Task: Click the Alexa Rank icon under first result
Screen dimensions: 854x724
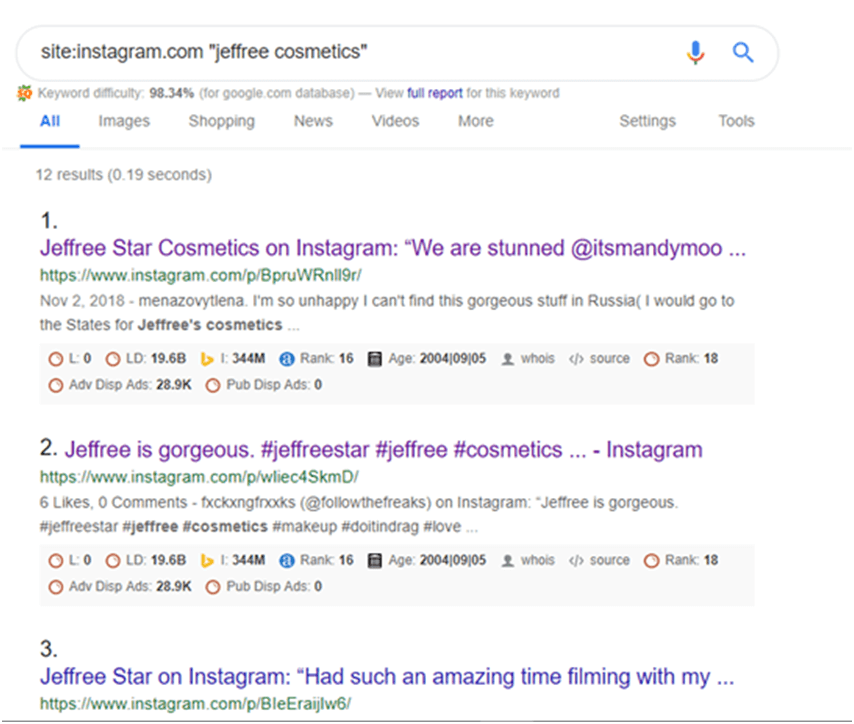Action: [287, 358]
